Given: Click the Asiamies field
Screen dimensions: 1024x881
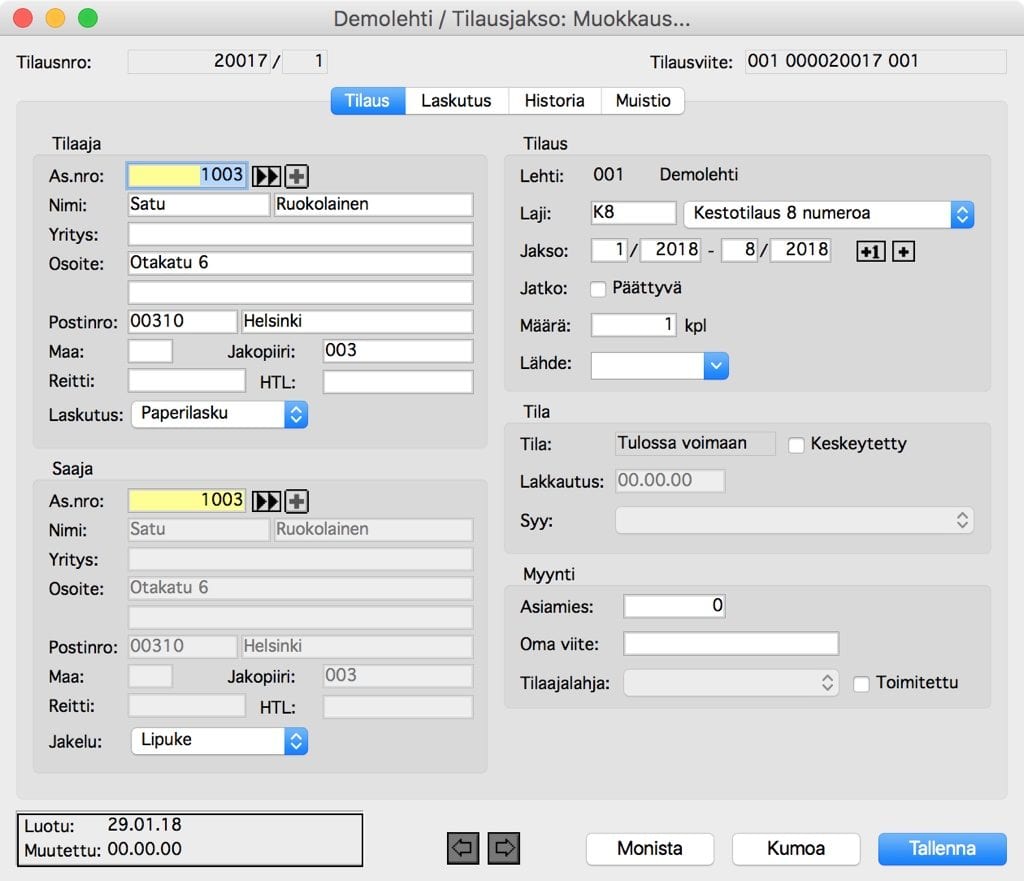Looking at the screenshot, I should [674, 606].
